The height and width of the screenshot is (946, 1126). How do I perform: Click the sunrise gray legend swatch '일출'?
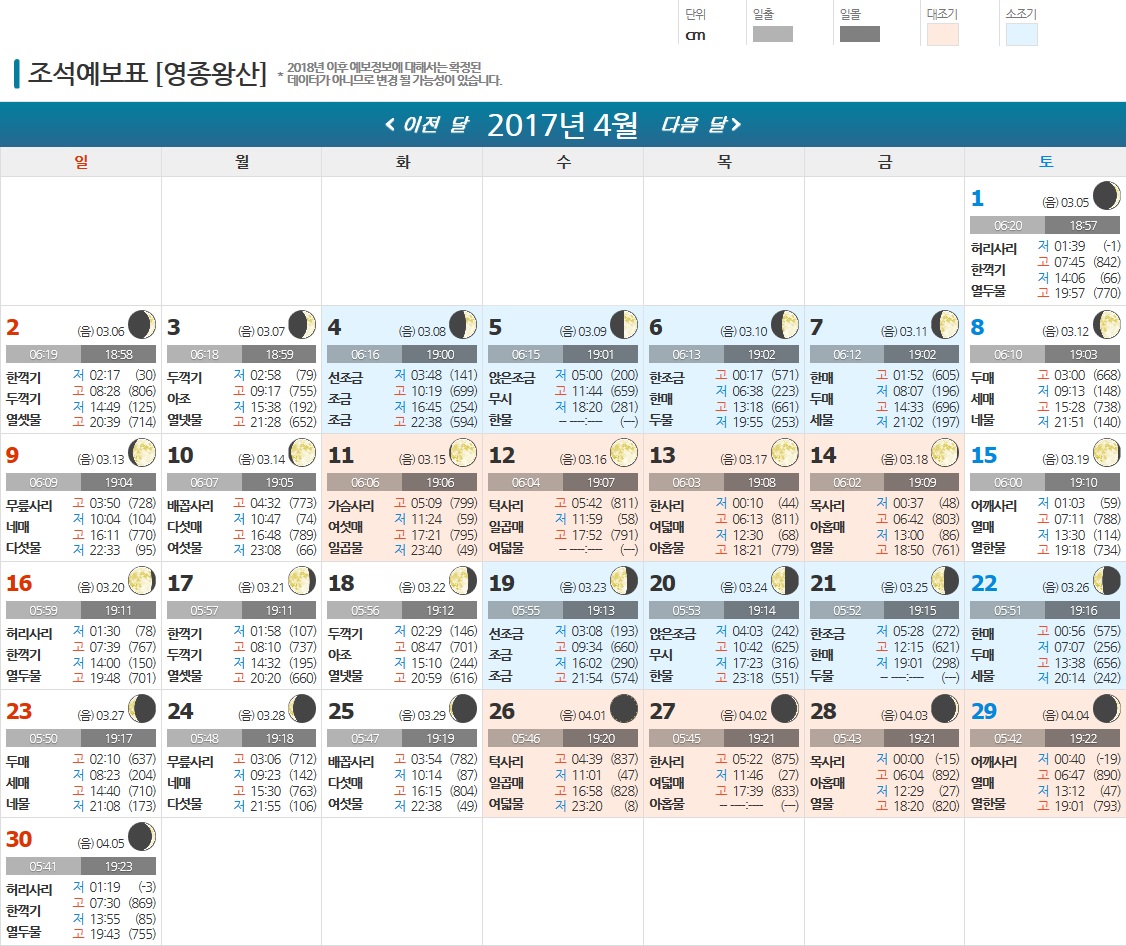coord(773,34)
